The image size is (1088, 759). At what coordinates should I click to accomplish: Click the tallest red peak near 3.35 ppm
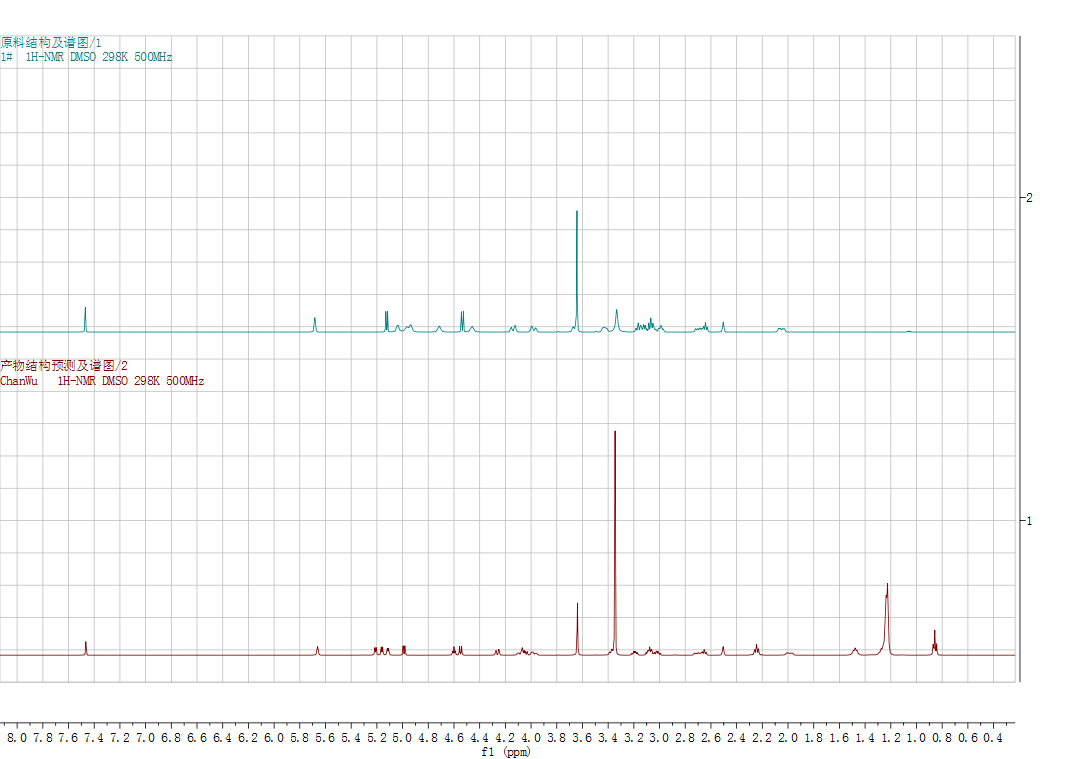(615, 543)
